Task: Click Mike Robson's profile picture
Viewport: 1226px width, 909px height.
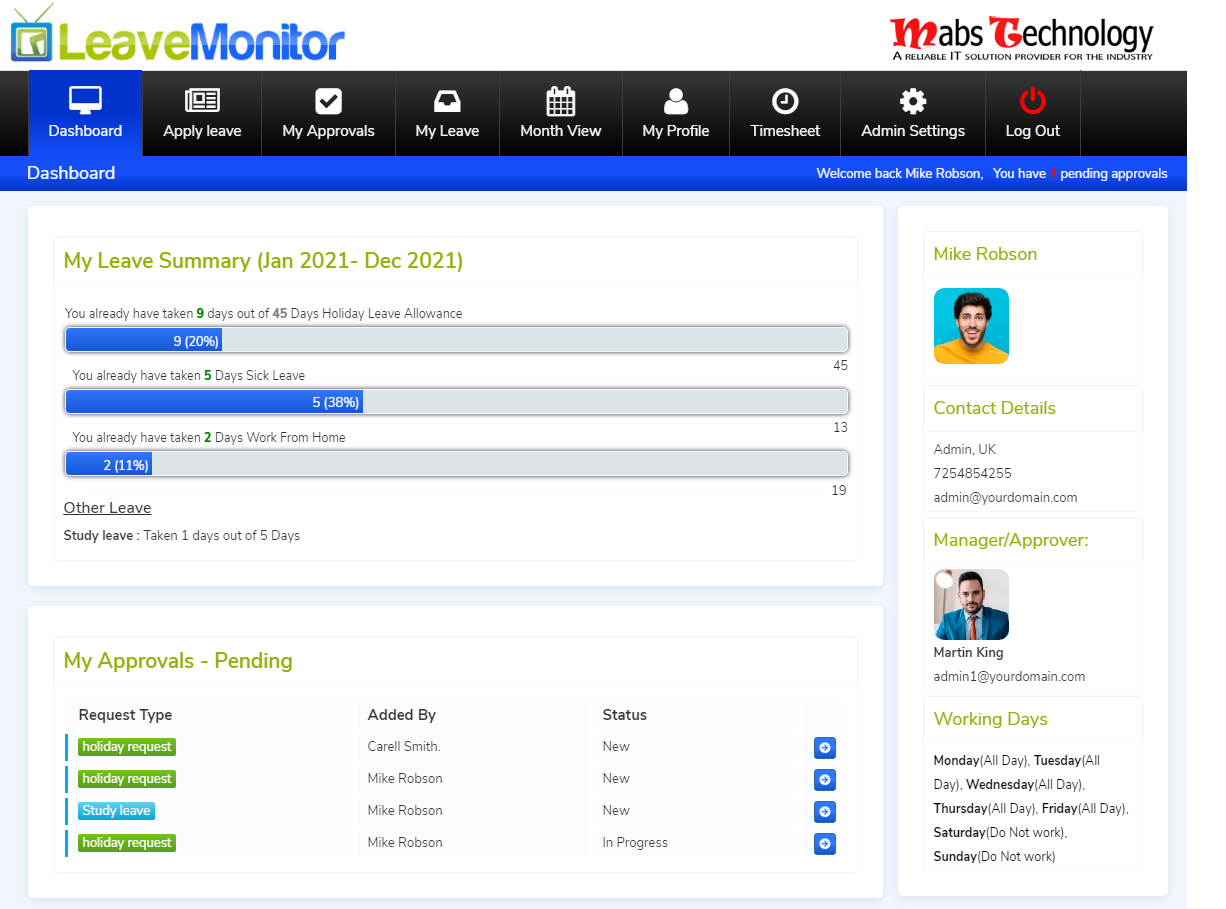Action: 971,325
